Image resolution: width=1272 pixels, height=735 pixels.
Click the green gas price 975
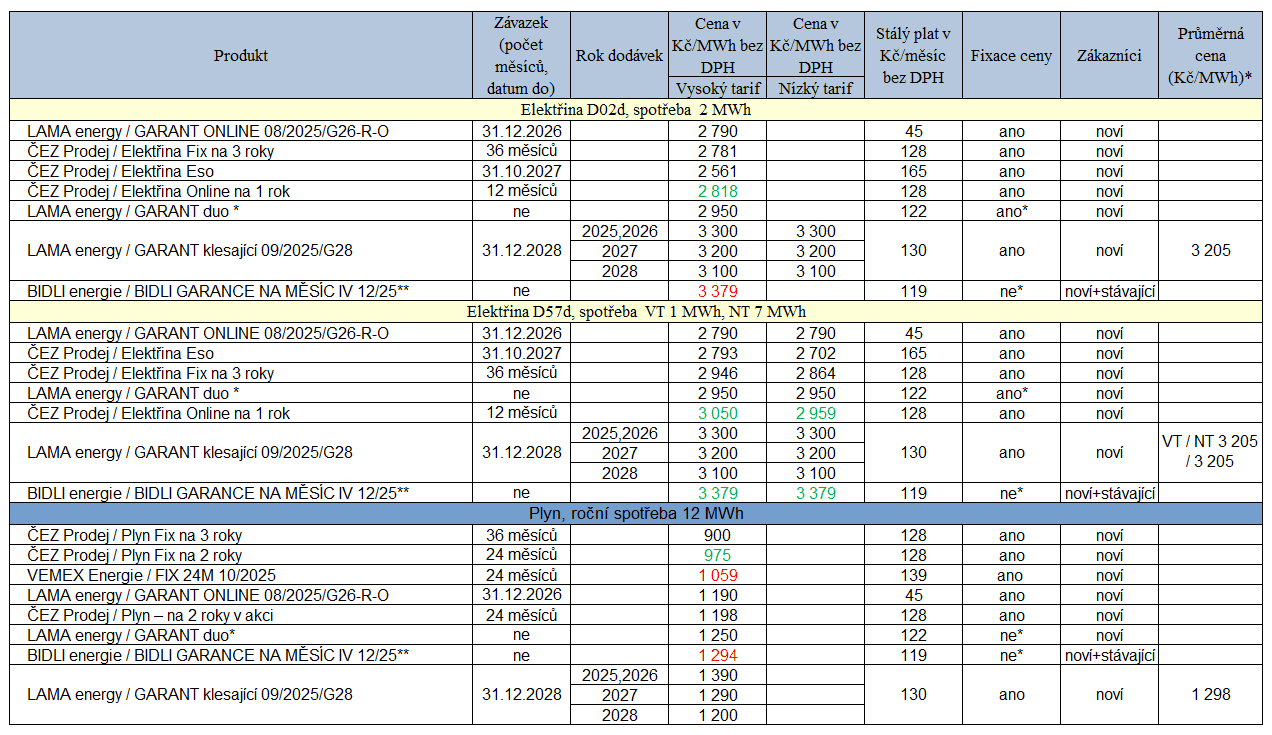(x=717, y=555)
